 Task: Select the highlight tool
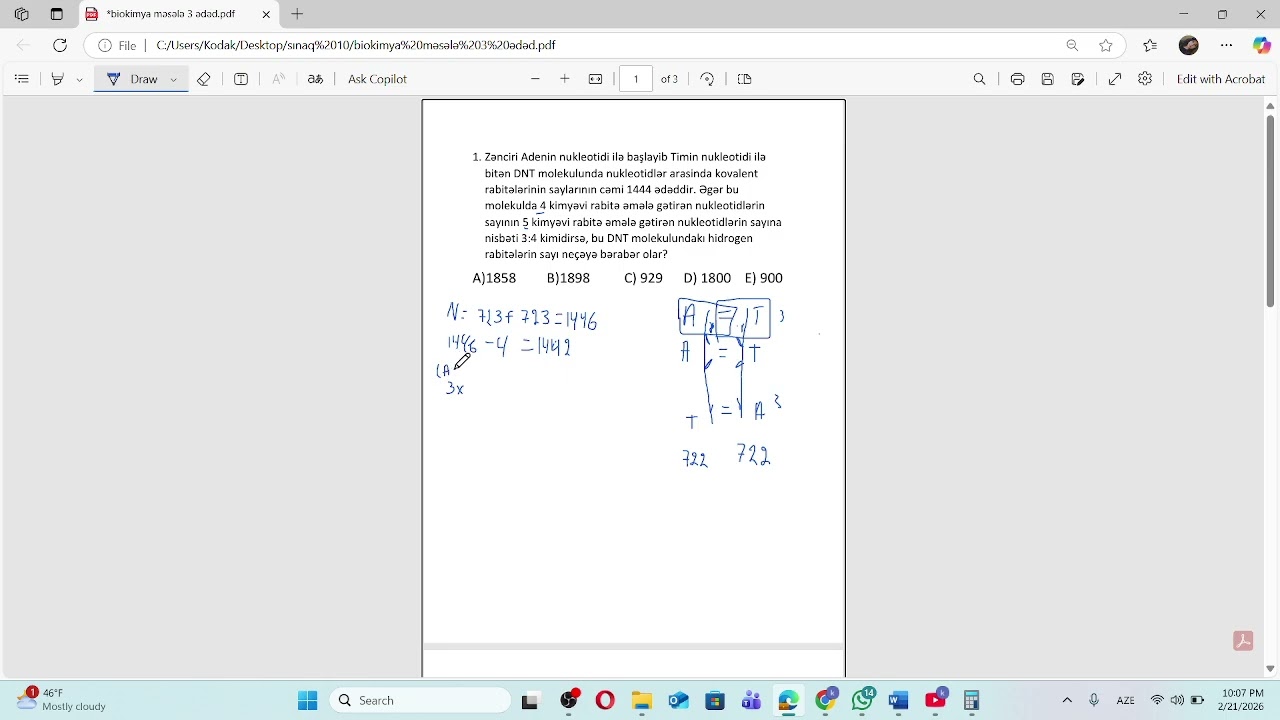[x=58, y=79]
